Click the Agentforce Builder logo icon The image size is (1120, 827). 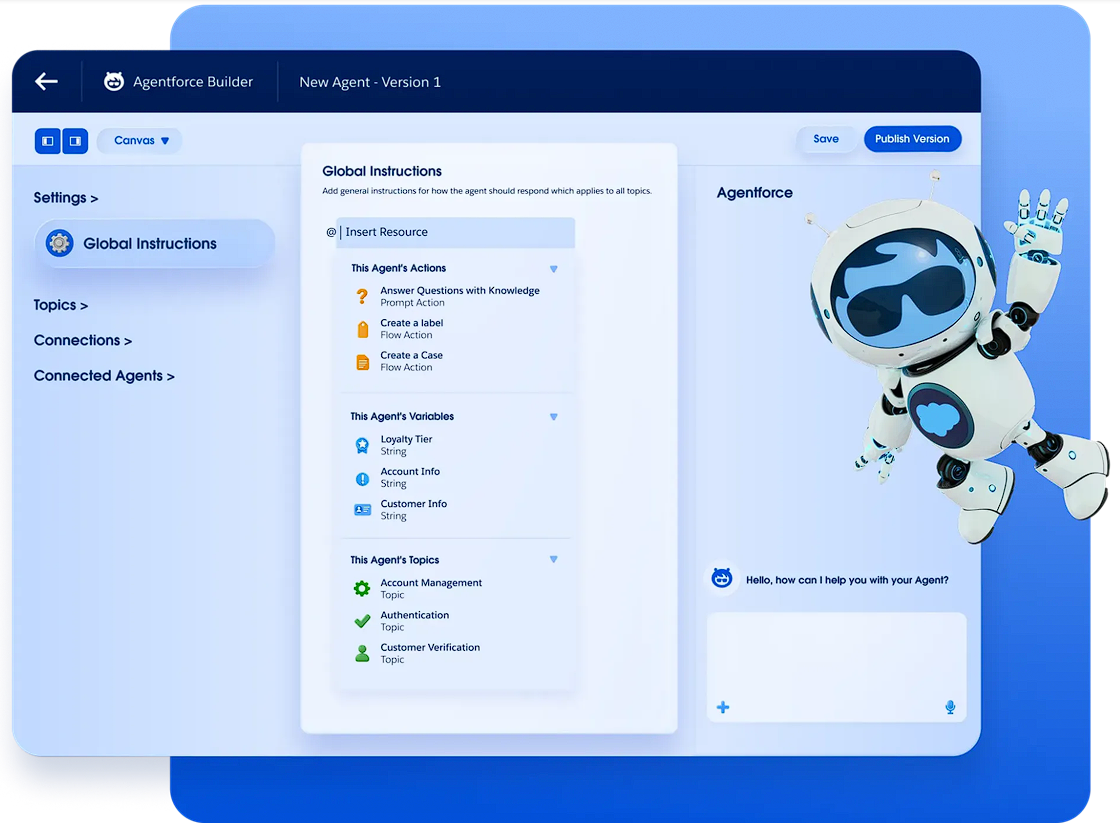[x=114, y=81]
